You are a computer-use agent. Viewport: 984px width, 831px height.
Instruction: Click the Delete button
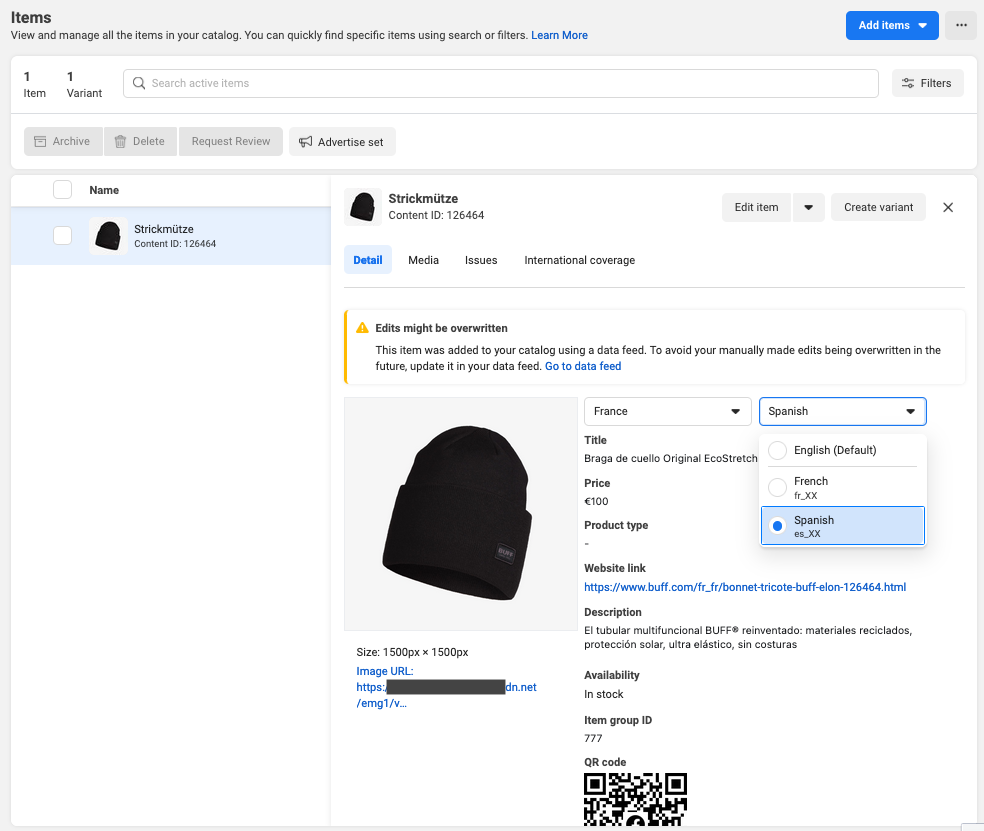140,141
